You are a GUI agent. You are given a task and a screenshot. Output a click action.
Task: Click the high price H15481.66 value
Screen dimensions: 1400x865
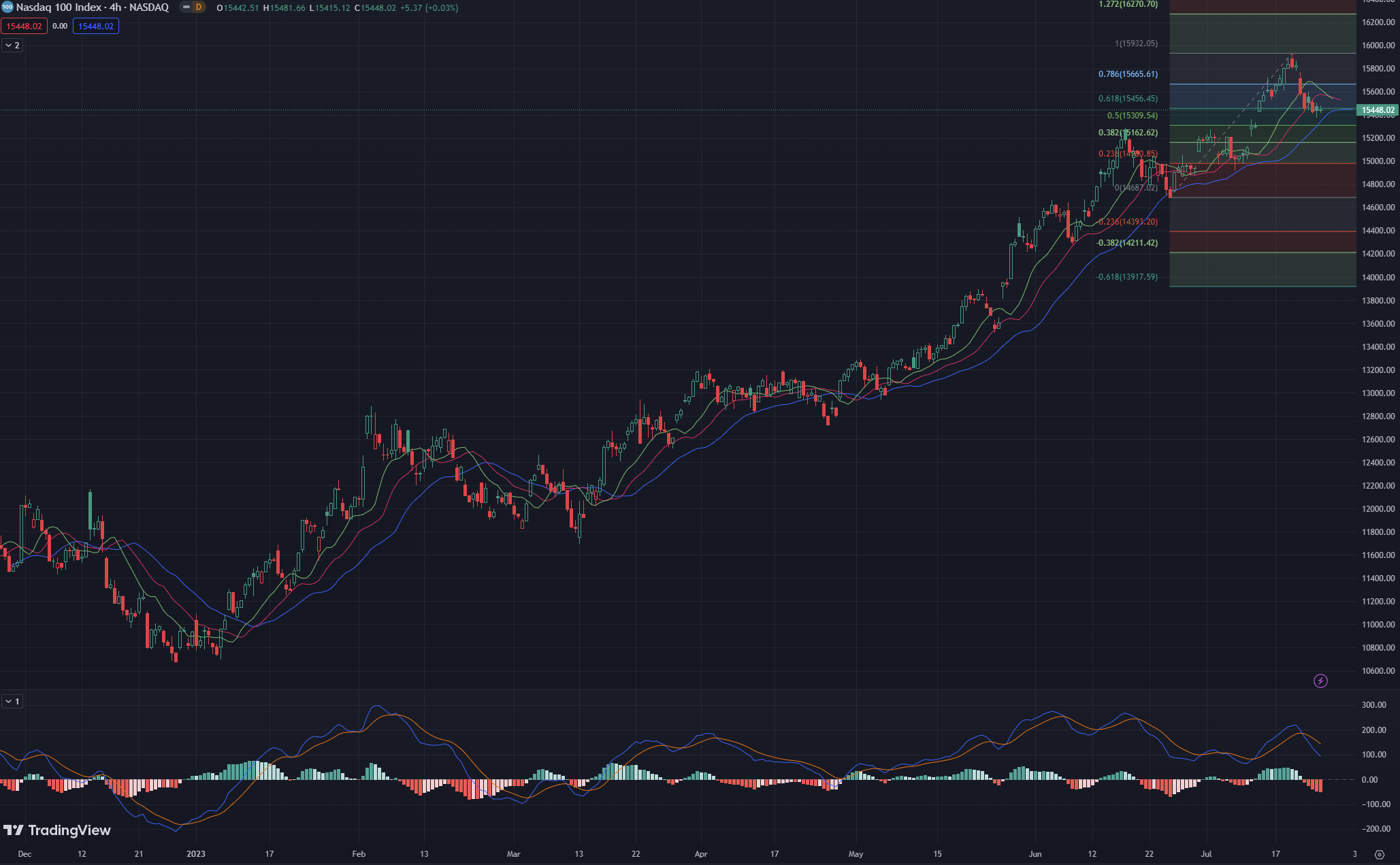tap(284, 8)
